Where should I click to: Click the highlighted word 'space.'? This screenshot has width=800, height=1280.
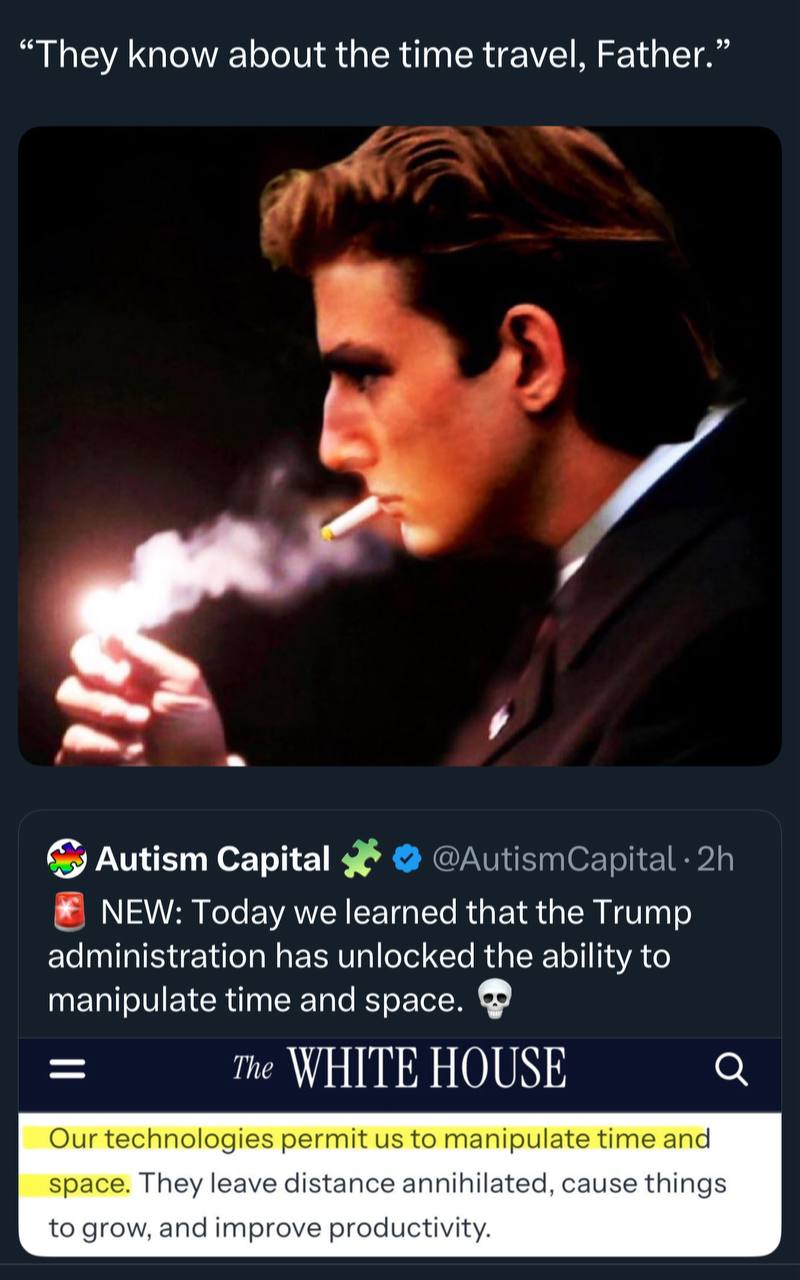coord(89,1184)
